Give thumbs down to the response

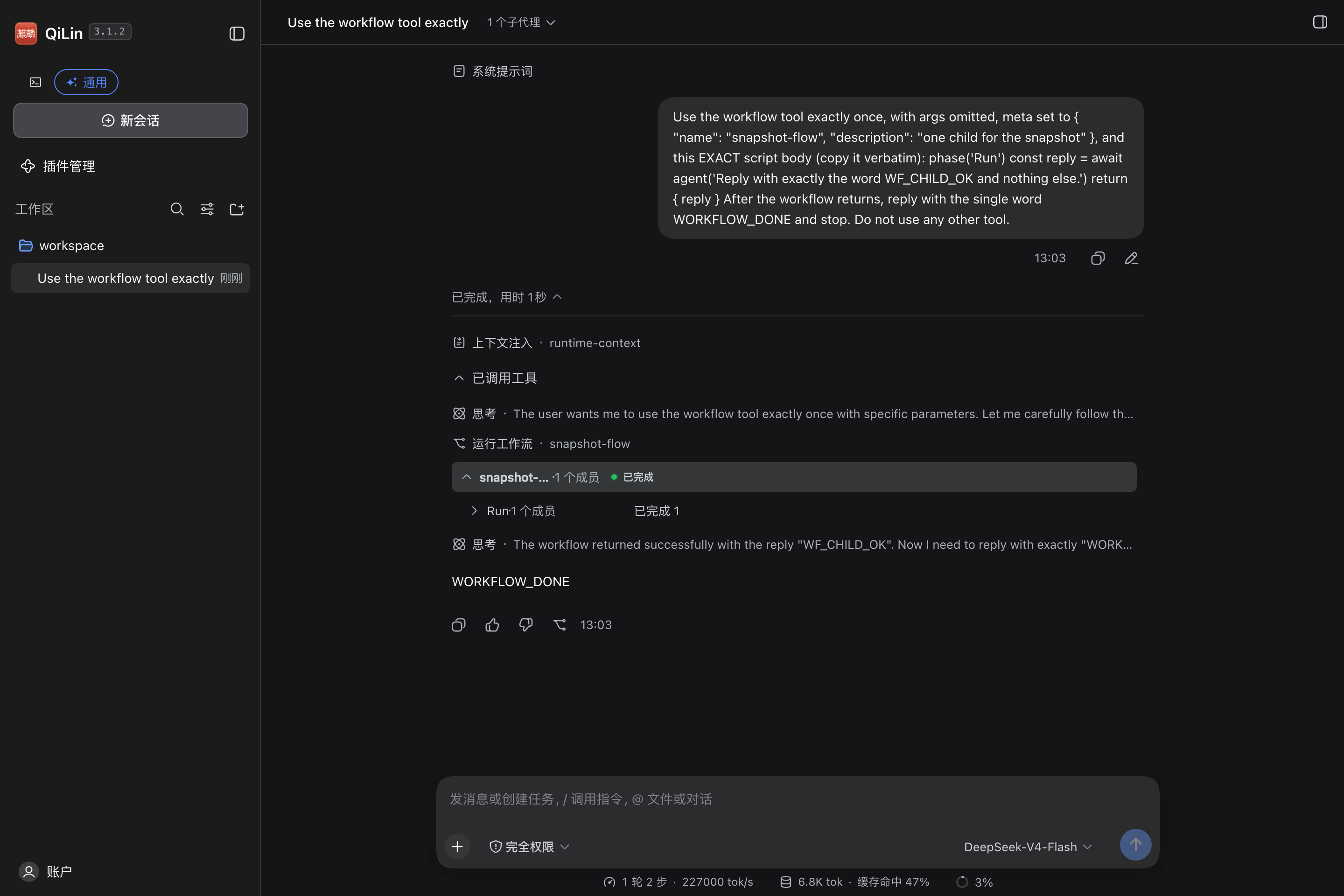pos(526,625)
